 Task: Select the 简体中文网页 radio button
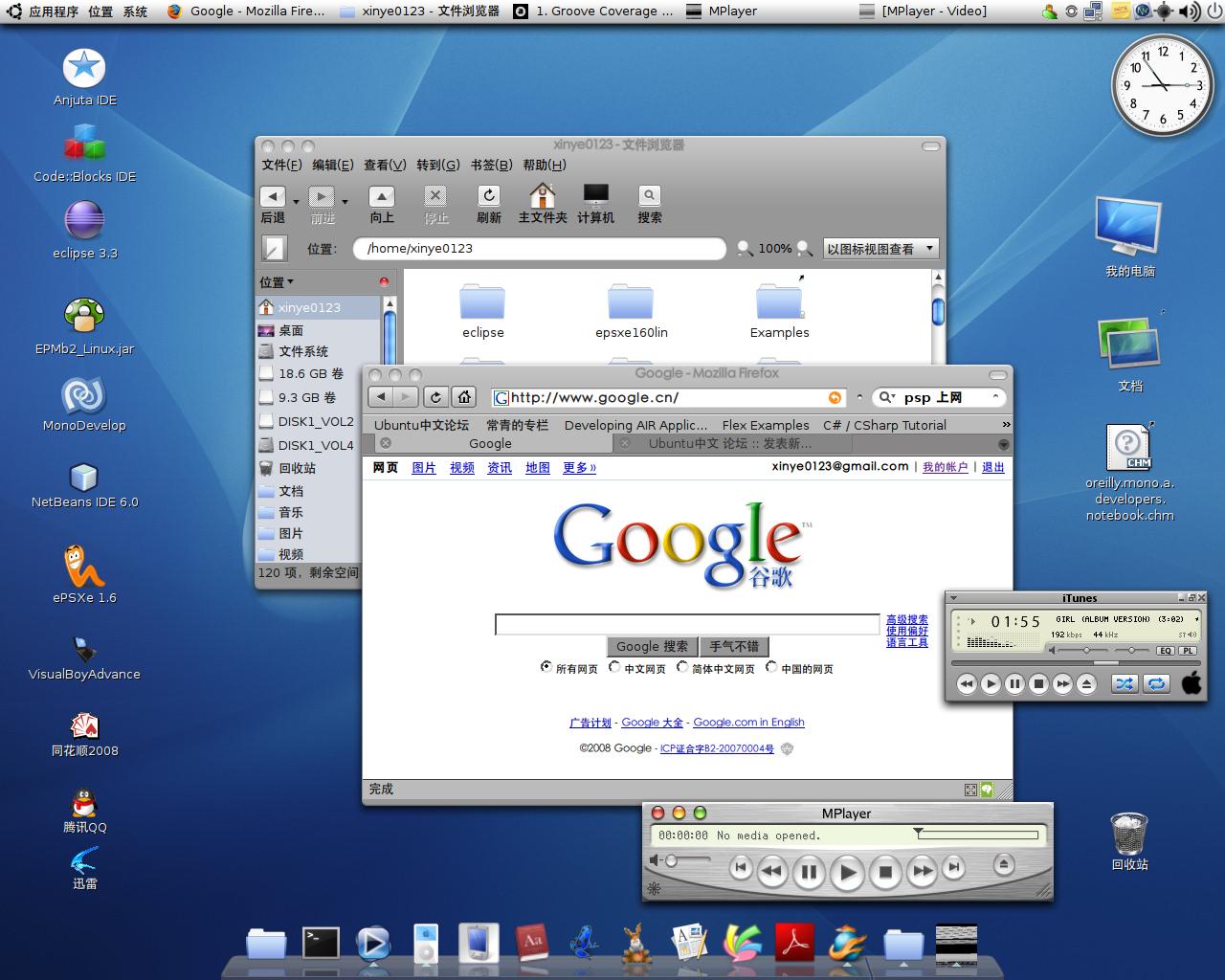[x=682, y=666]
